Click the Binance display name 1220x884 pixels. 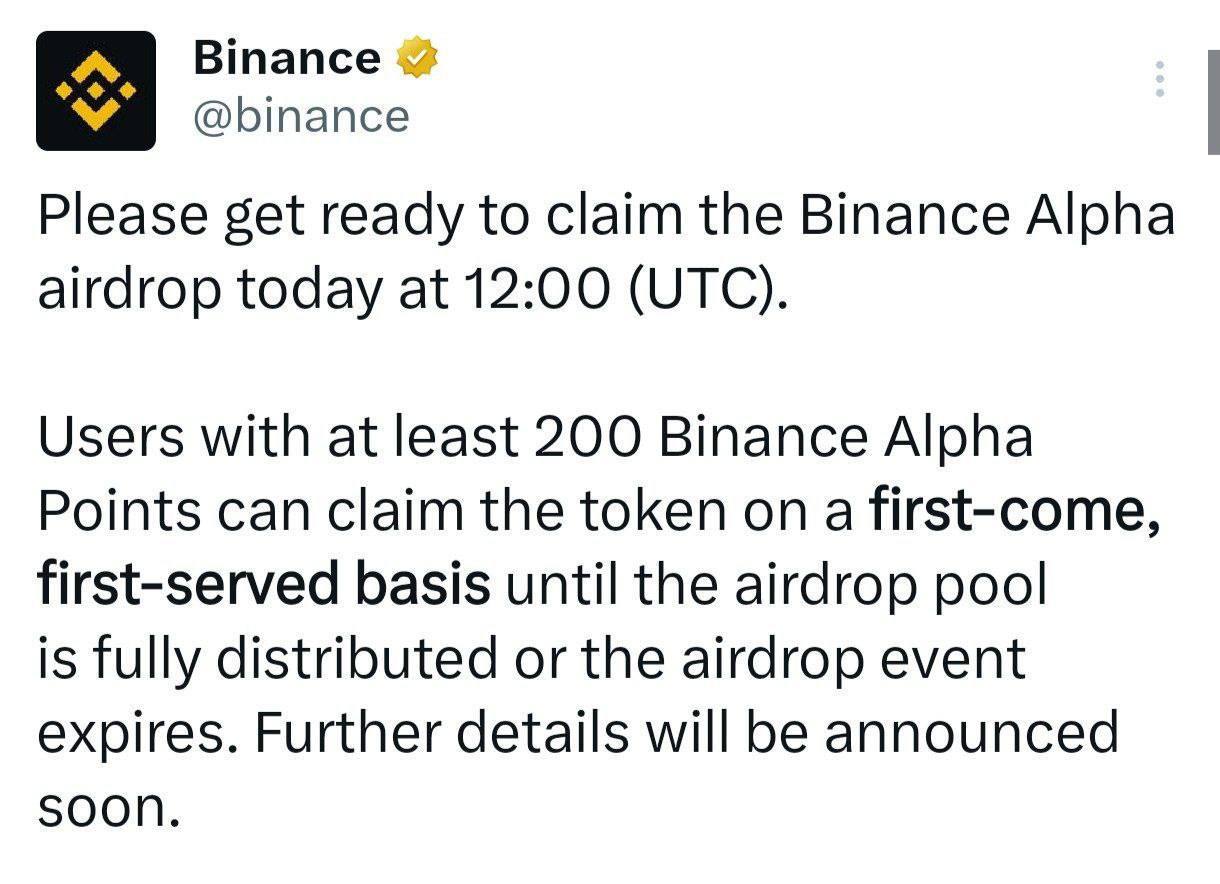pos(287,57)
